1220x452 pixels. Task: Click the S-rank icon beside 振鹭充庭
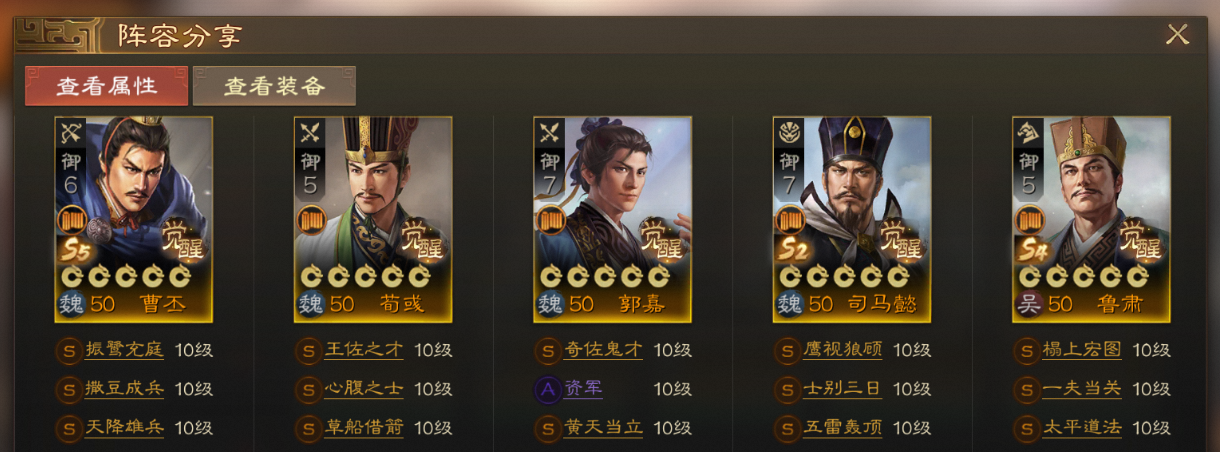[69, 351]
